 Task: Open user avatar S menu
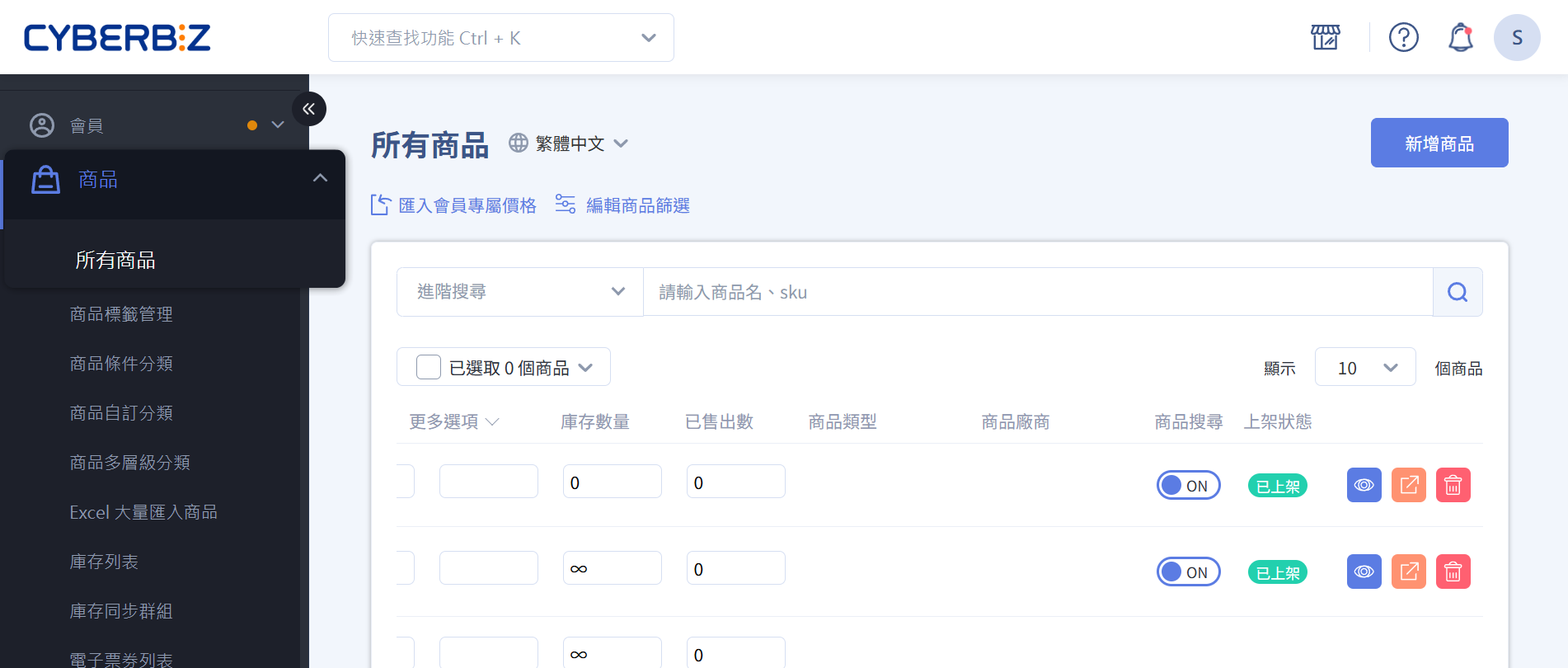coord(1516,37)
